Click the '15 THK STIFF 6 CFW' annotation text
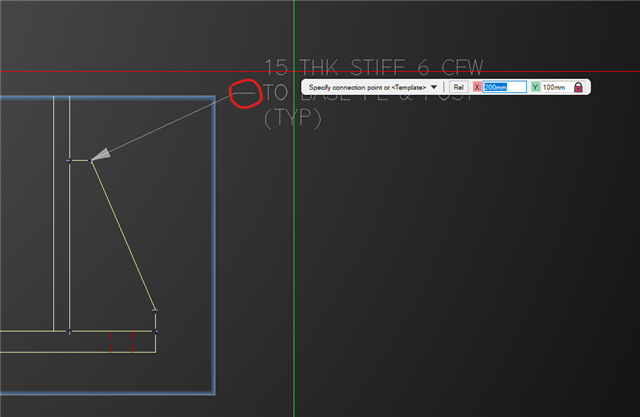 coord(374,67)
